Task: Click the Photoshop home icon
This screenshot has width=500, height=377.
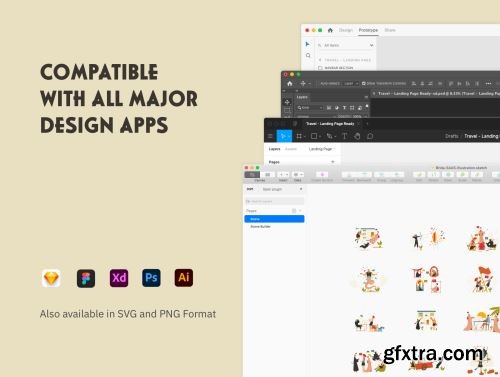Action: point(290,83)
